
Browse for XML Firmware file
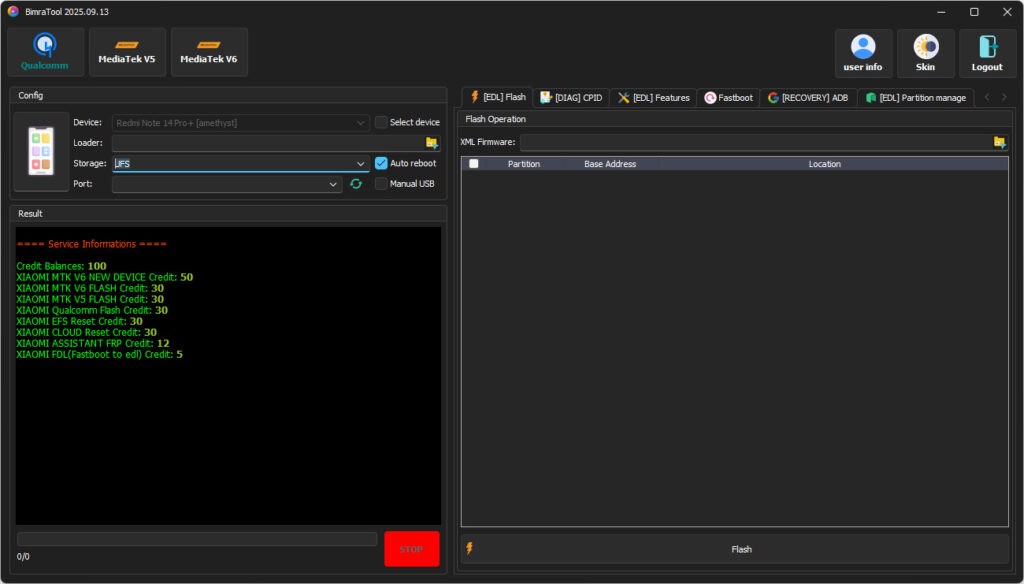point(999,142)
